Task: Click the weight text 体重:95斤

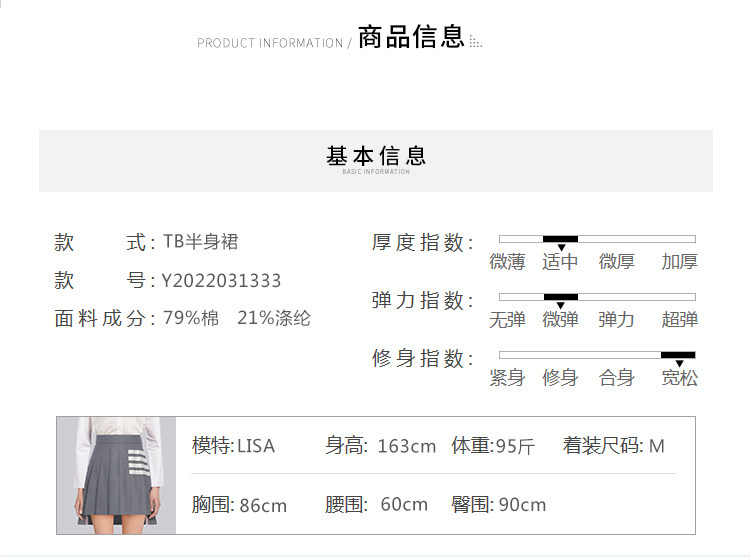Action: point(493,446)
